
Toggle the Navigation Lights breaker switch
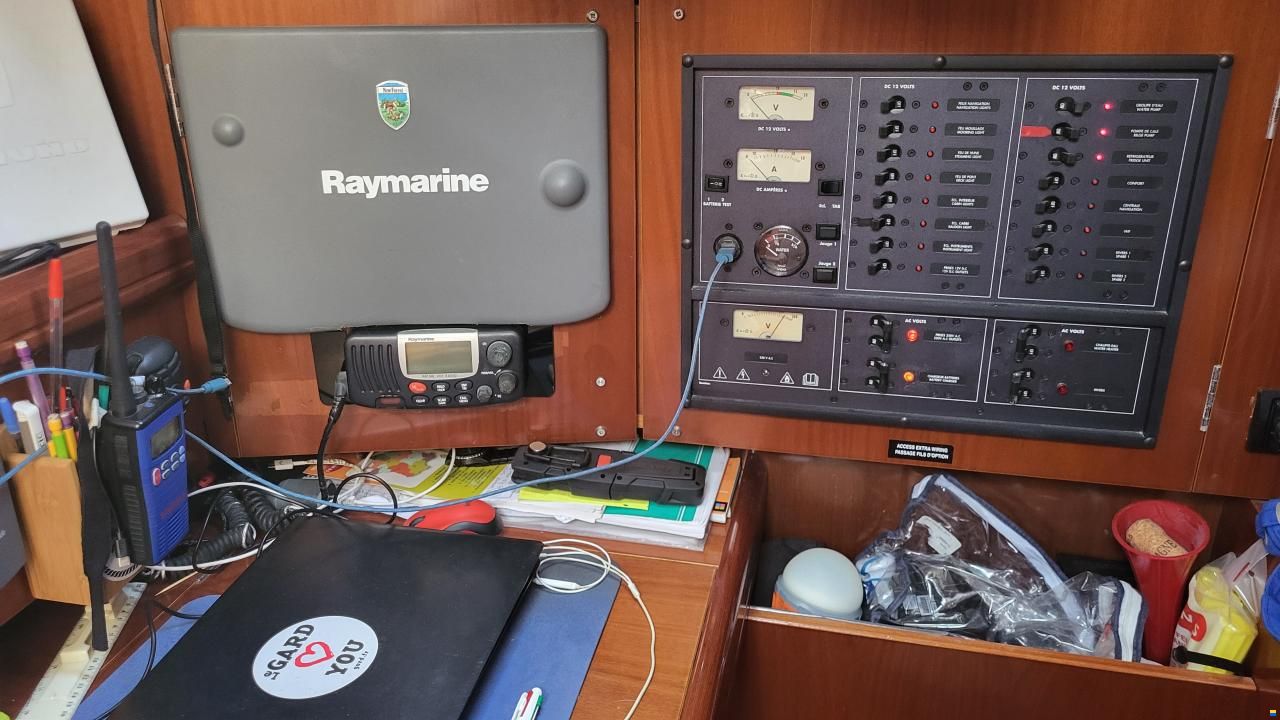point(892,106)
